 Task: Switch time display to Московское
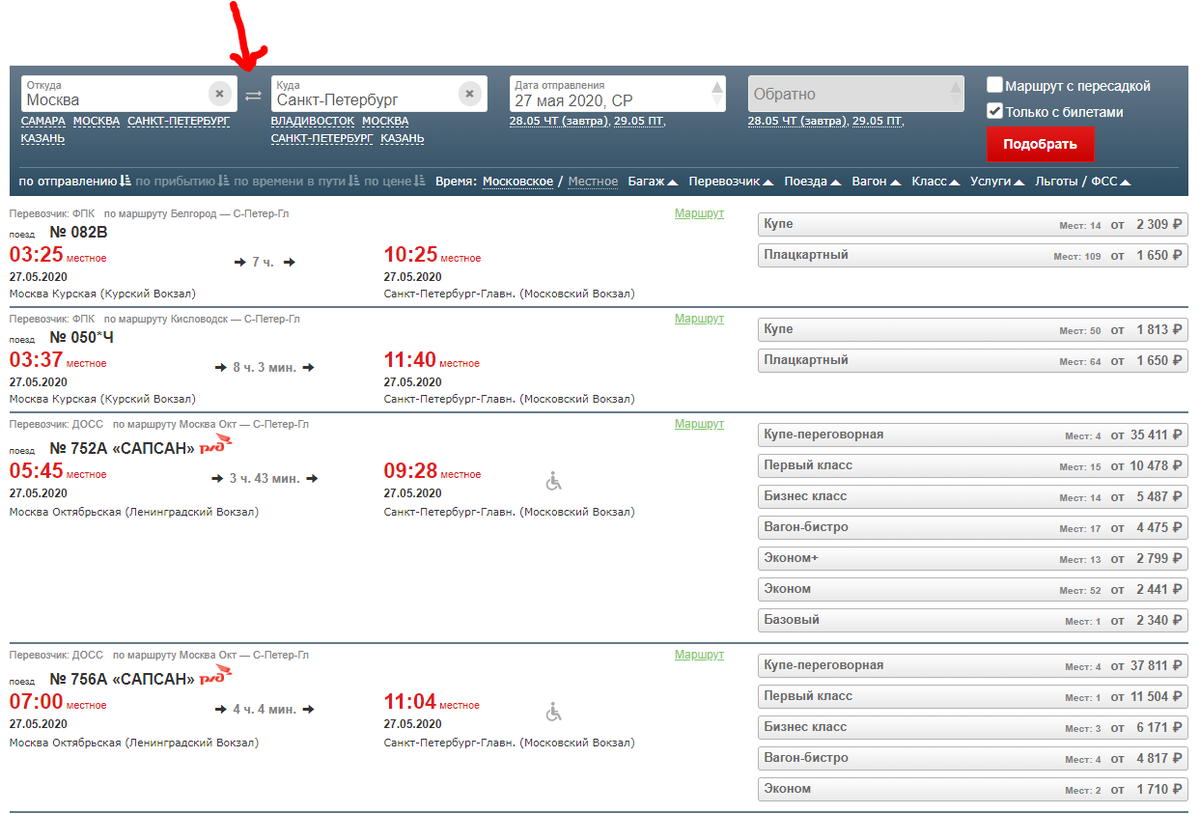[518, 182]
